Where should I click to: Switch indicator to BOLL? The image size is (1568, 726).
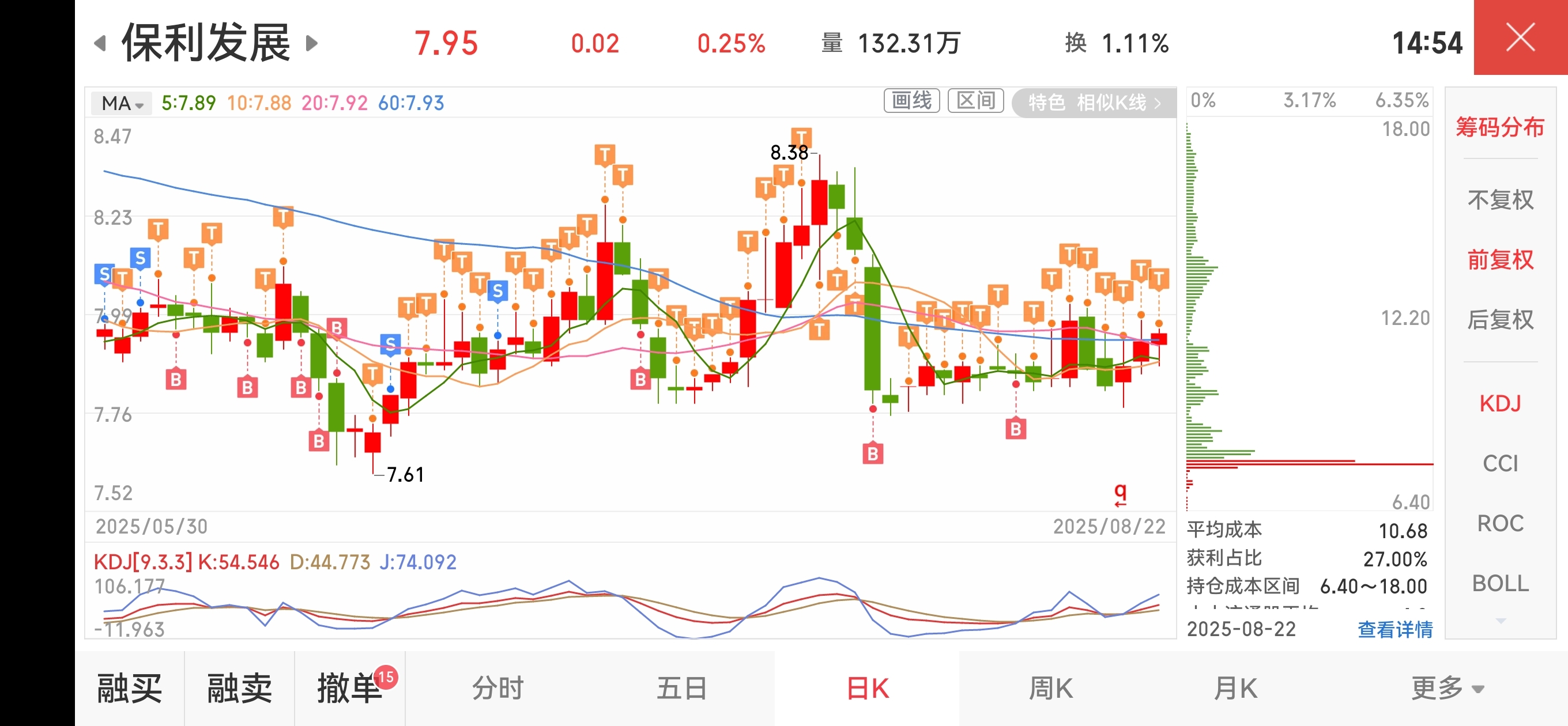point(1500,583)
